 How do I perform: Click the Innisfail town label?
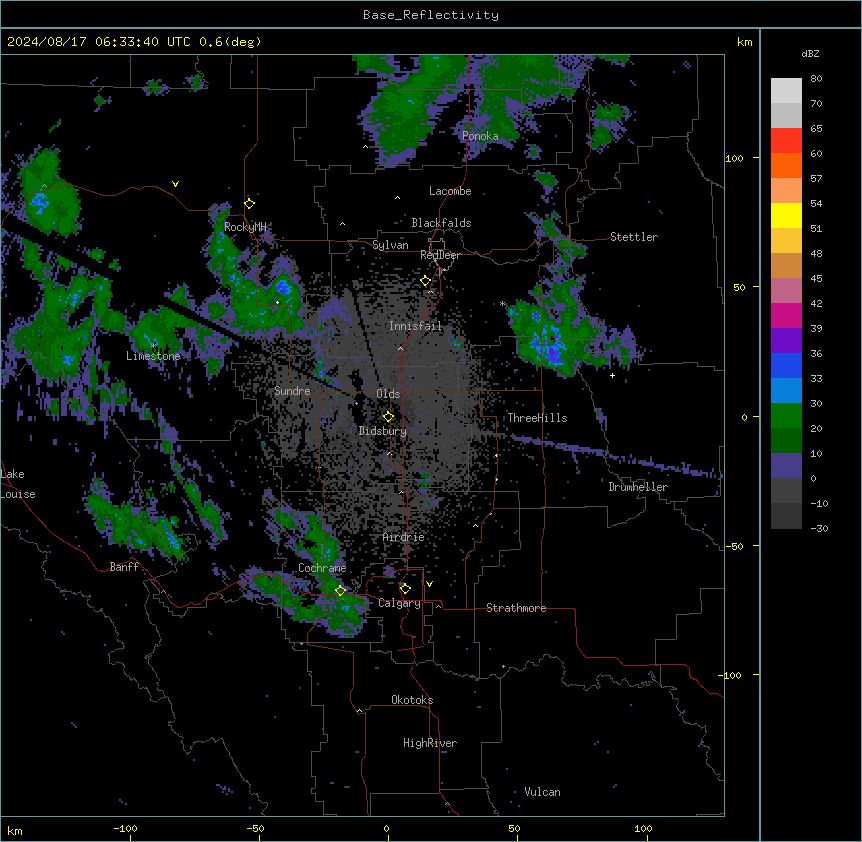tap(415, 326)
